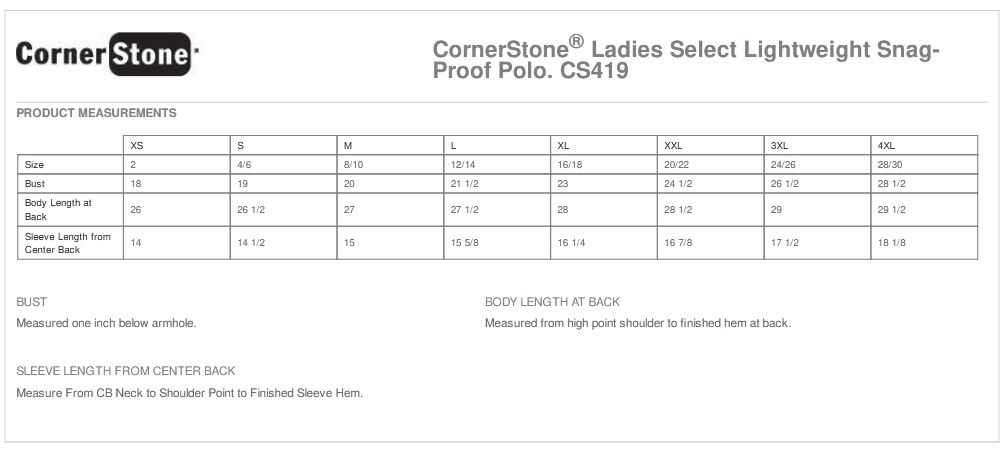This screenshot has height=453, width=1002.
Task: Click the 28/30 size cell
Action: click(889, 164)
